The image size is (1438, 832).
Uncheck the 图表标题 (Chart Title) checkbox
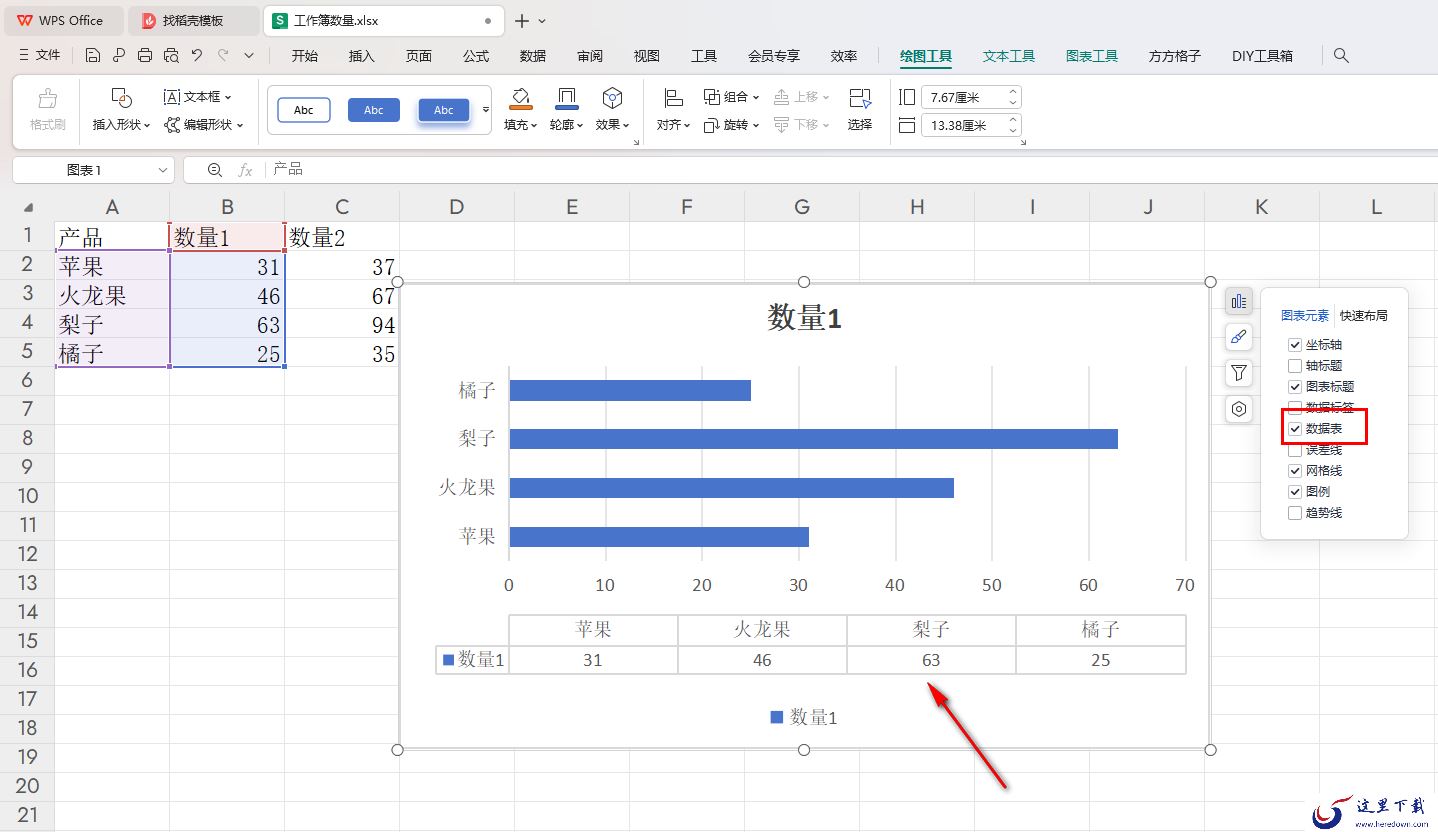click(x=1295, y=387)
